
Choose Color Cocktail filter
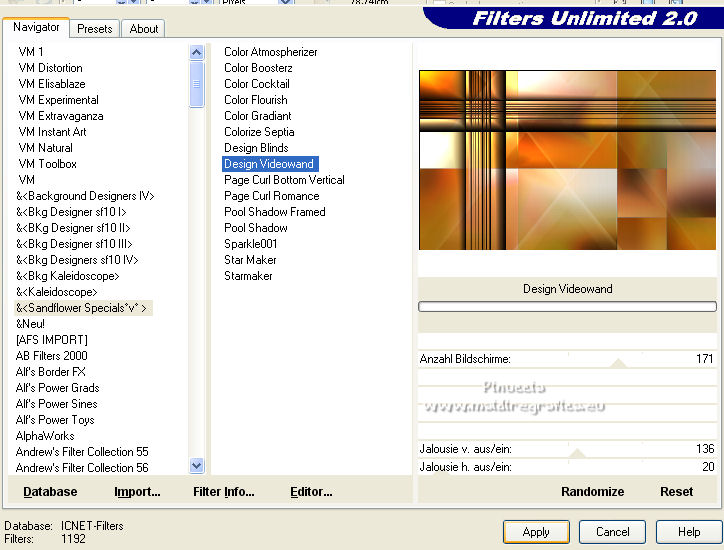pos(257,84)
